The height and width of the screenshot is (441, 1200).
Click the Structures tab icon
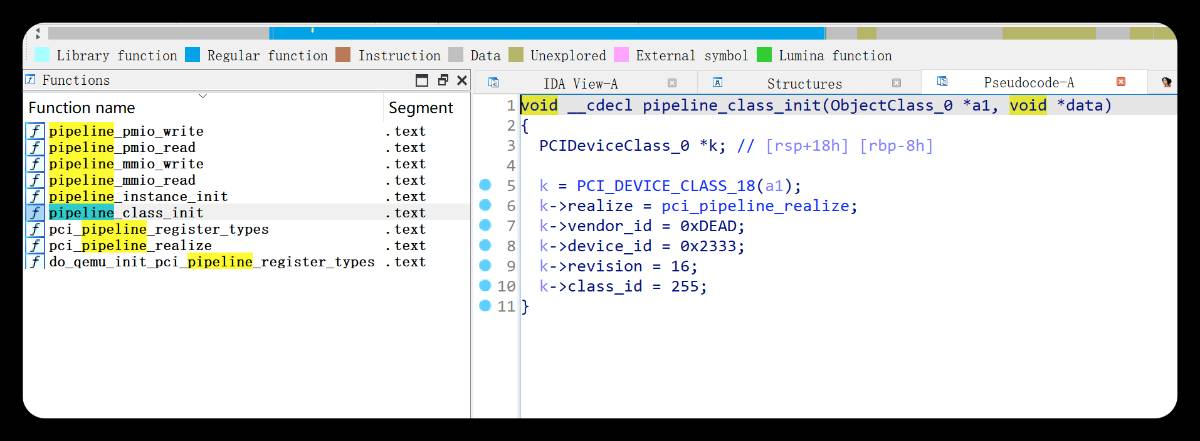717,83
